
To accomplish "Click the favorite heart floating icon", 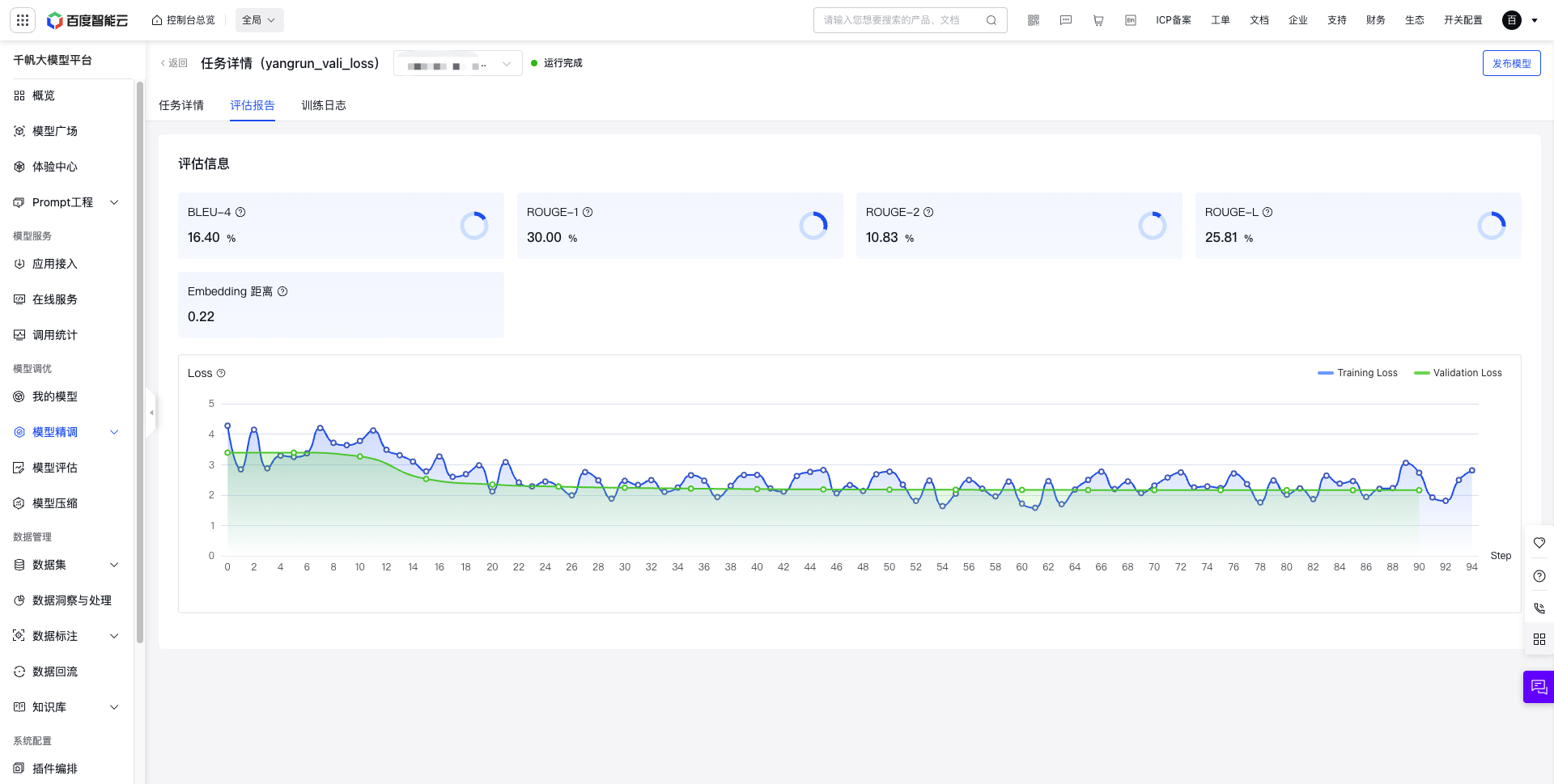I will [1539, 543].
